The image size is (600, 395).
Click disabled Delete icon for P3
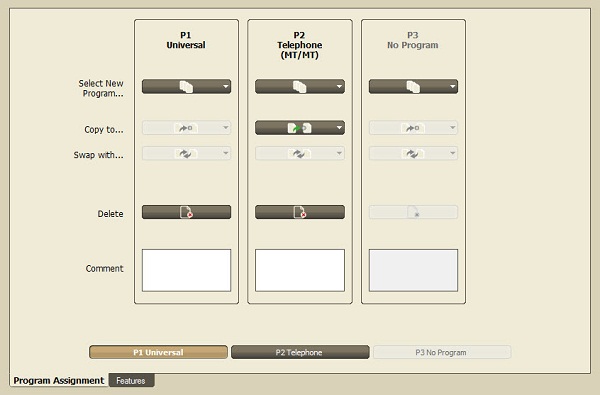pyautogui.click(x=413, y=212)
